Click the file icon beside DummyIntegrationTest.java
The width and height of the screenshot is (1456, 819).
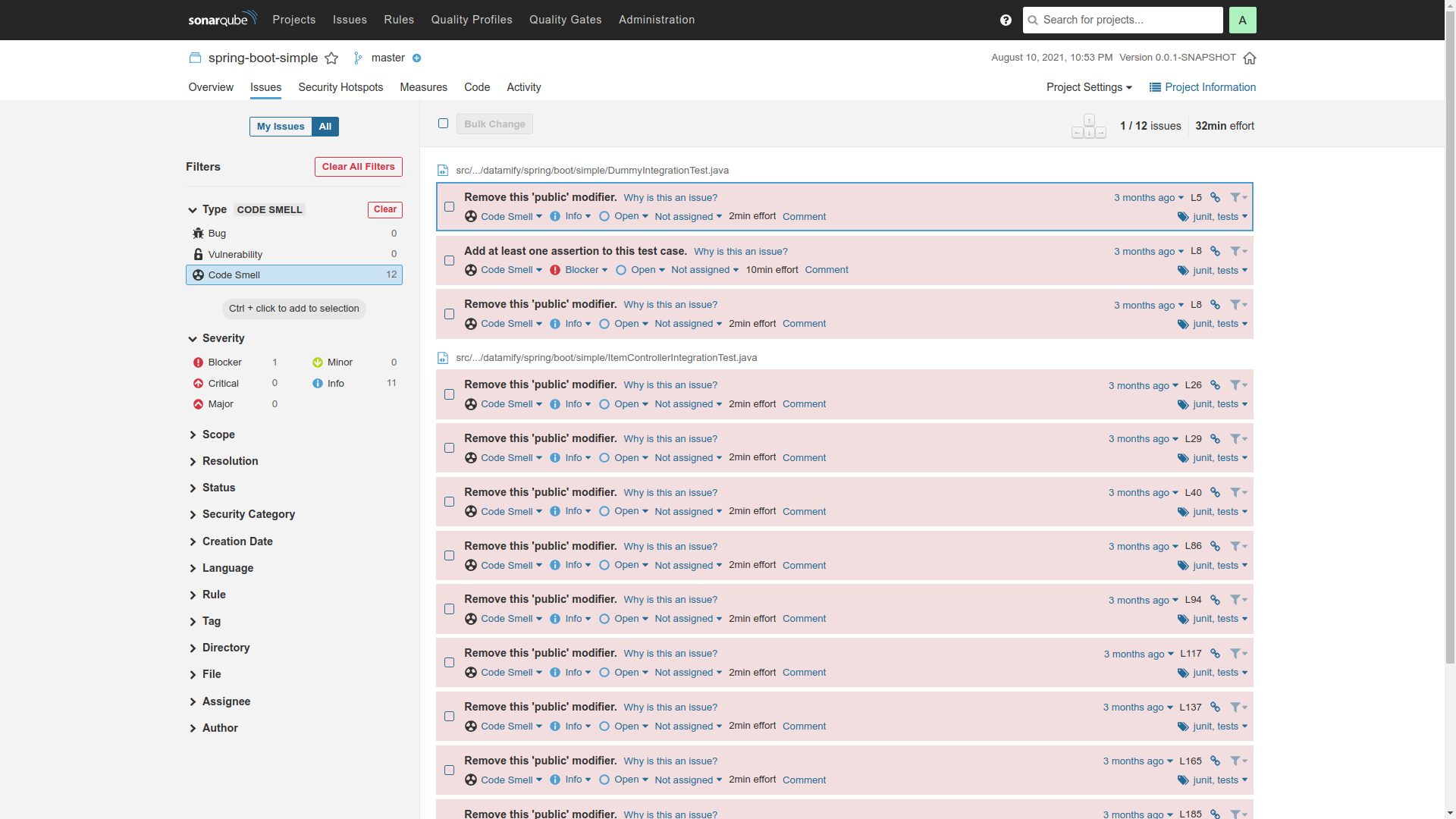point(442,170)
